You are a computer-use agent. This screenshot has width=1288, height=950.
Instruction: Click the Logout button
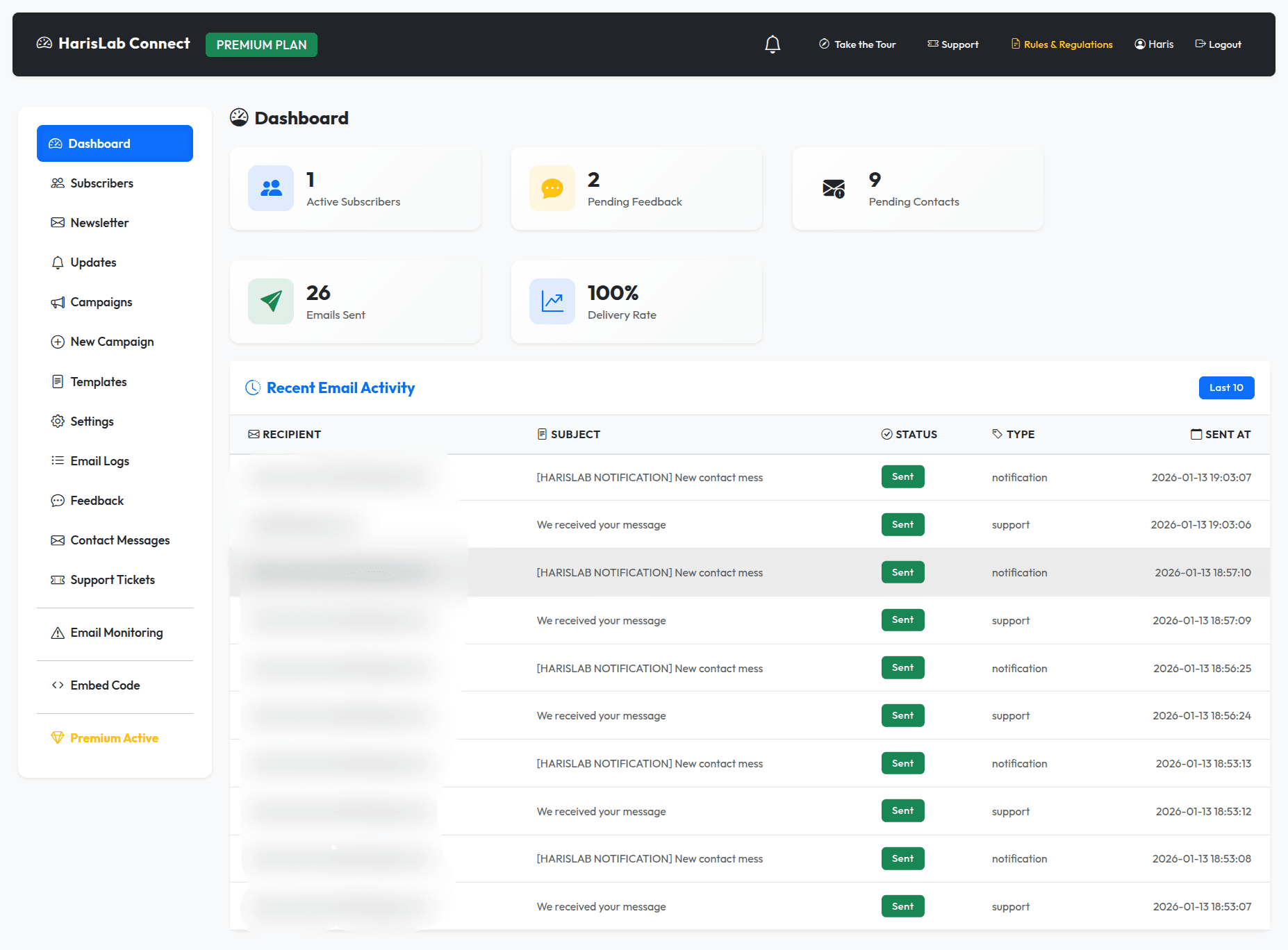click(1217, 44)
